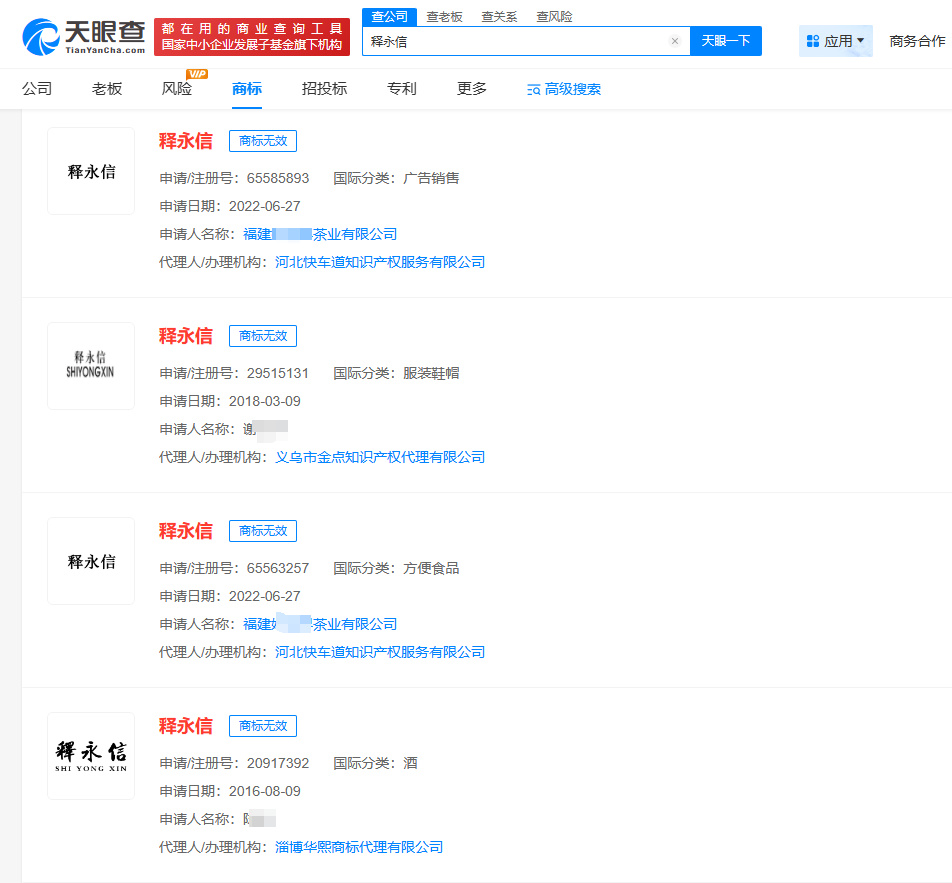
Task: Click the TianYanCha logo
Action: click(x=84, y=37)
